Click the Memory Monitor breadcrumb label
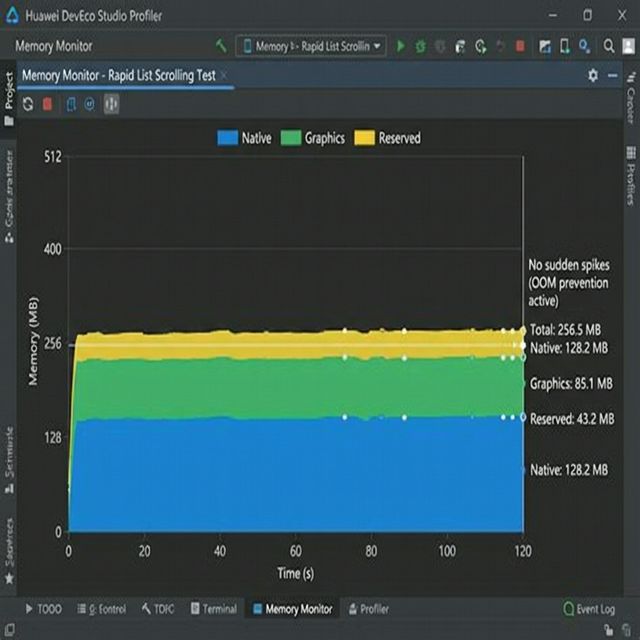640x640 pixels. coord(53,46)
